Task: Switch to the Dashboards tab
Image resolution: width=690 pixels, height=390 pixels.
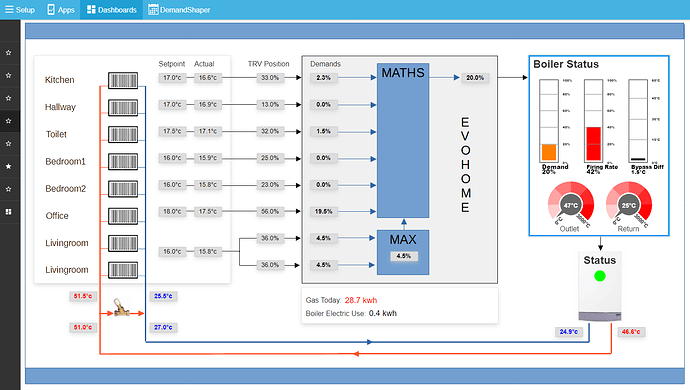Action: tap(112, 10)
